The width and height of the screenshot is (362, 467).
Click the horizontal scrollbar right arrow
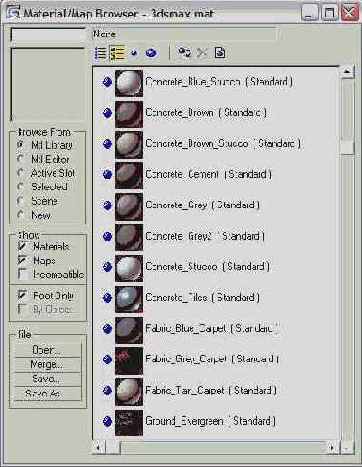[x=332, y=447]
